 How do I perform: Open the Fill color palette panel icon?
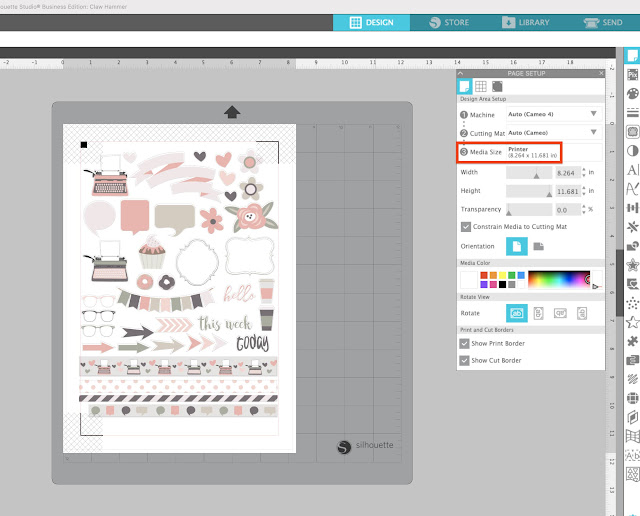[632, 93]
